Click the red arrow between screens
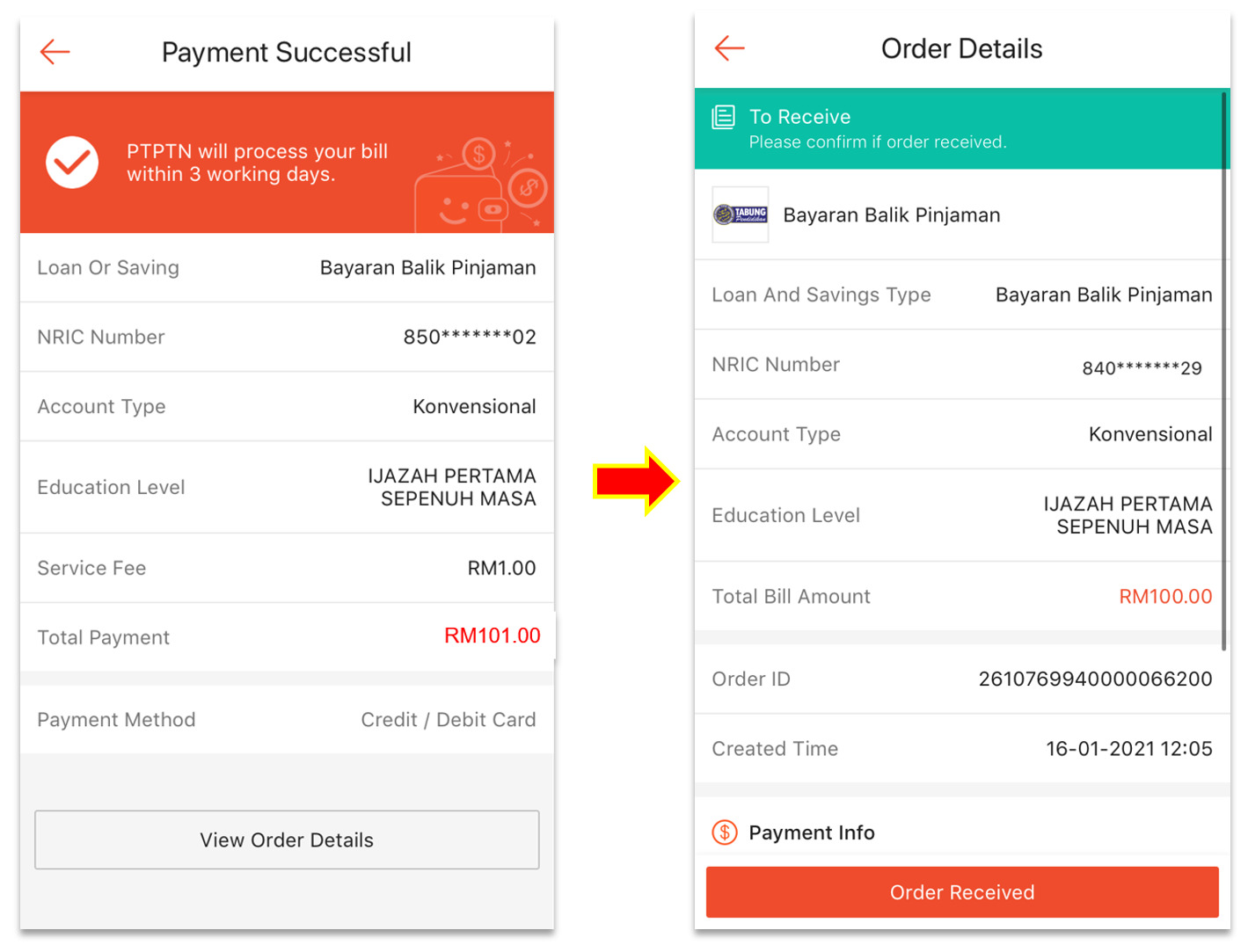The height and width of the screenshot is (952, 1248). (635, 481)
